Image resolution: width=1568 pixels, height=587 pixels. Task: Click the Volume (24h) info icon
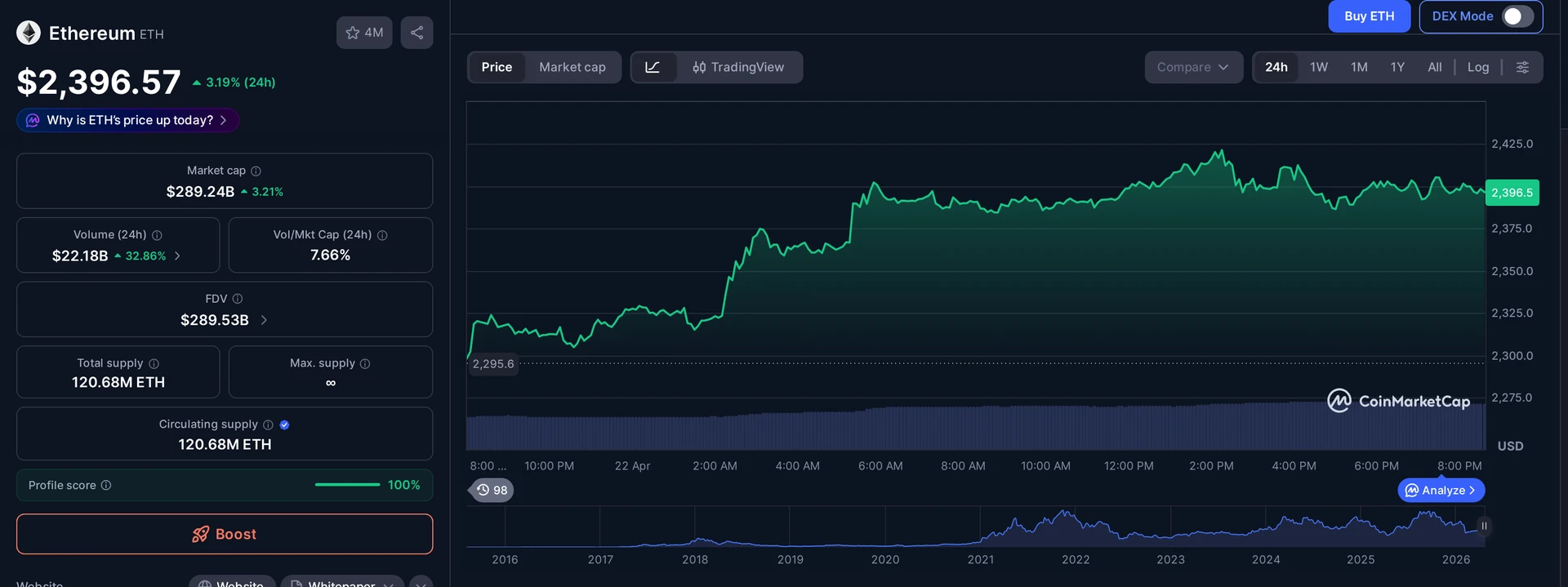[157, 235]
